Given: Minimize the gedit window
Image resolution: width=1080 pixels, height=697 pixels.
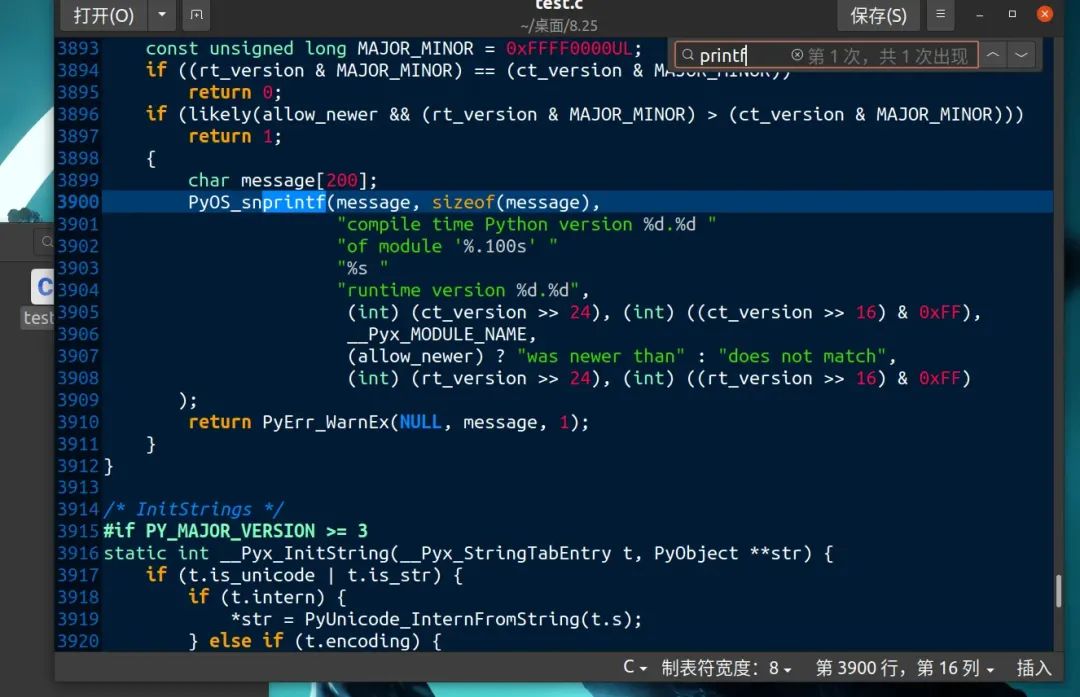Looking at the screenshot, I should pyautogui.click(x=979, y=14).
